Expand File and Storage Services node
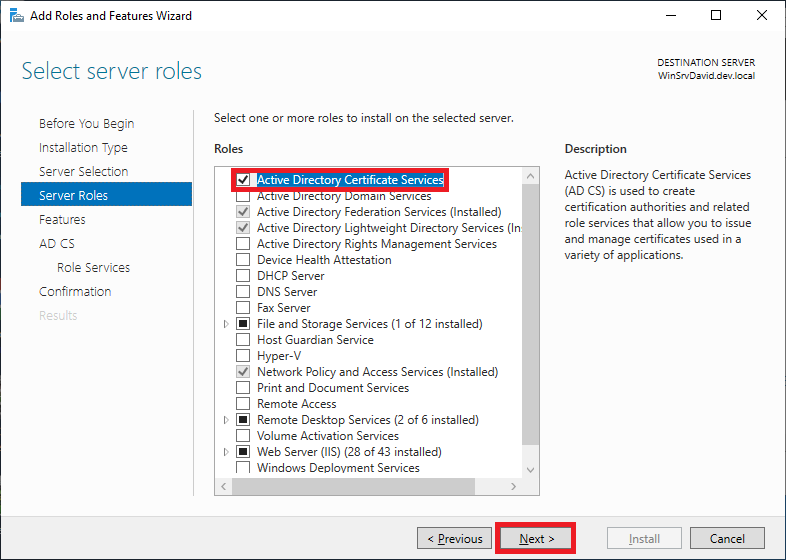Image resolution: width=786 pixels, height=560 pixels. pos(226,324)
